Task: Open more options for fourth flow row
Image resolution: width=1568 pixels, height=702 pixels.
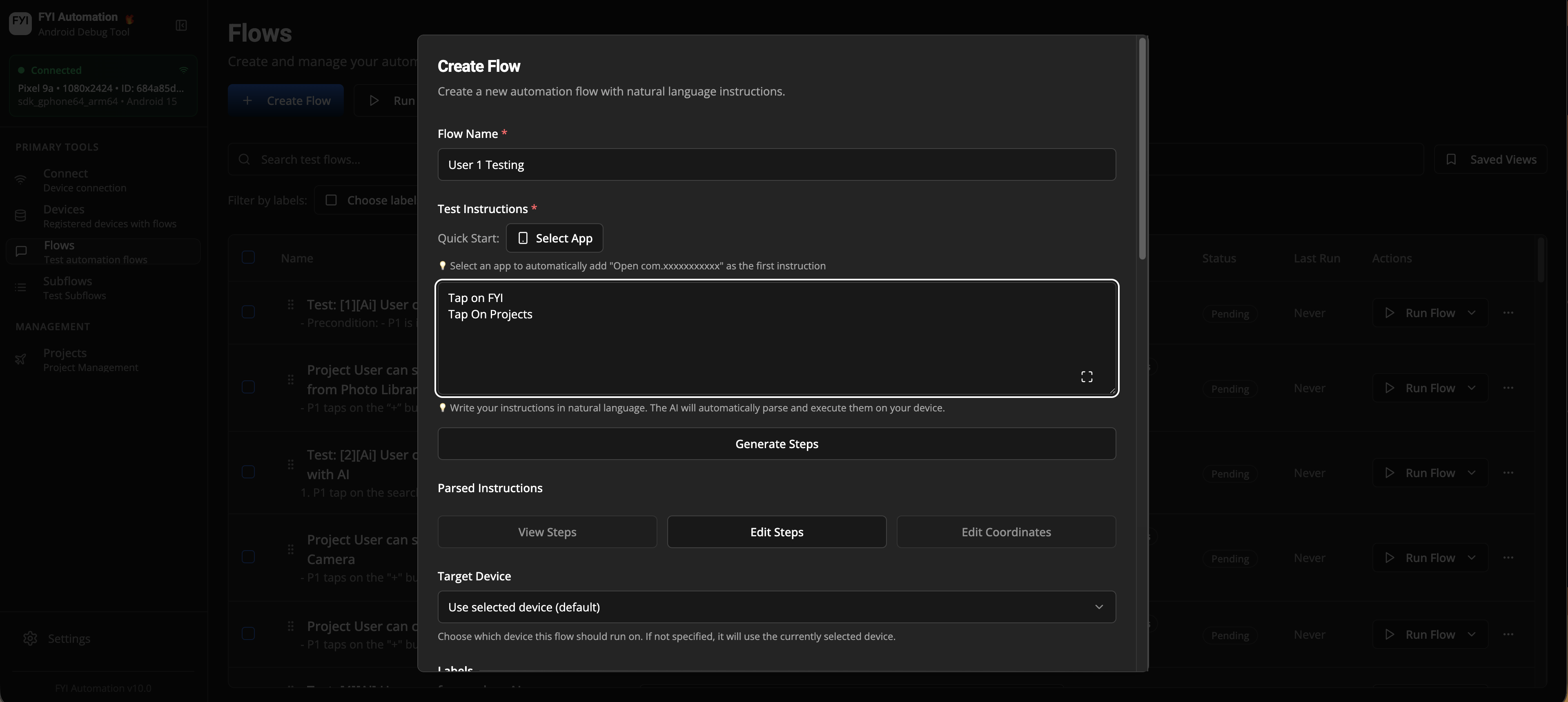Action: coord(1508,558)
